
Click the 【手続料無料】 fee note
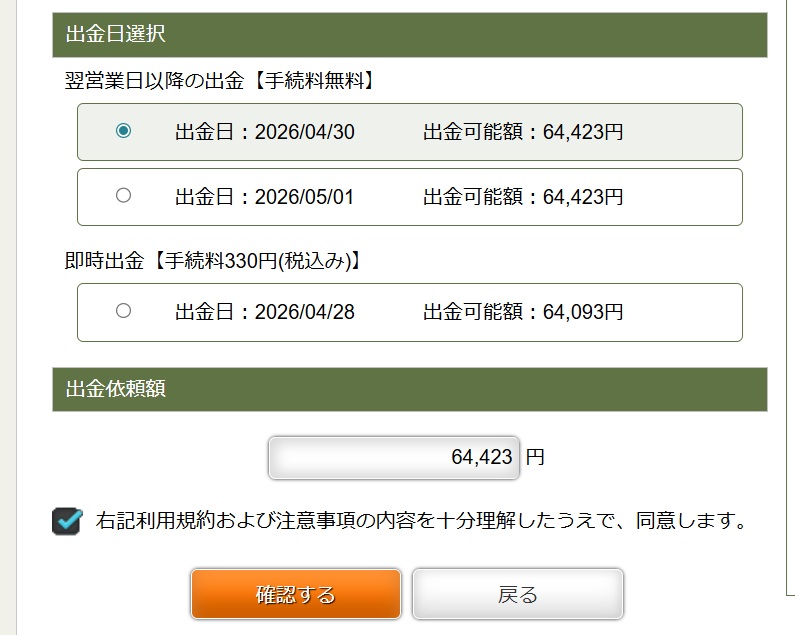311,82
